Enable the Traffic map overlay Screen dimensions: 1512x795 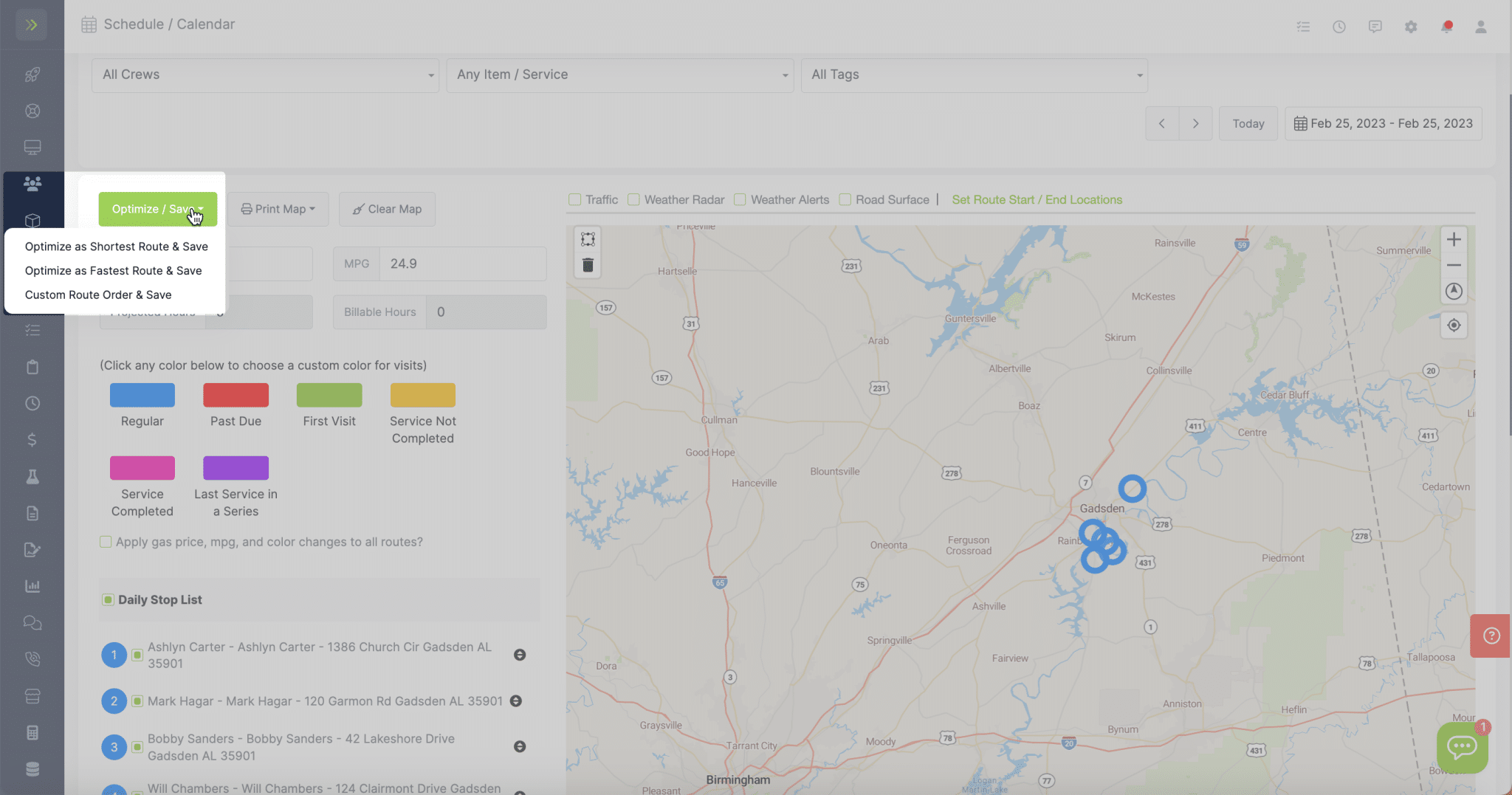(x=575, y=199)
